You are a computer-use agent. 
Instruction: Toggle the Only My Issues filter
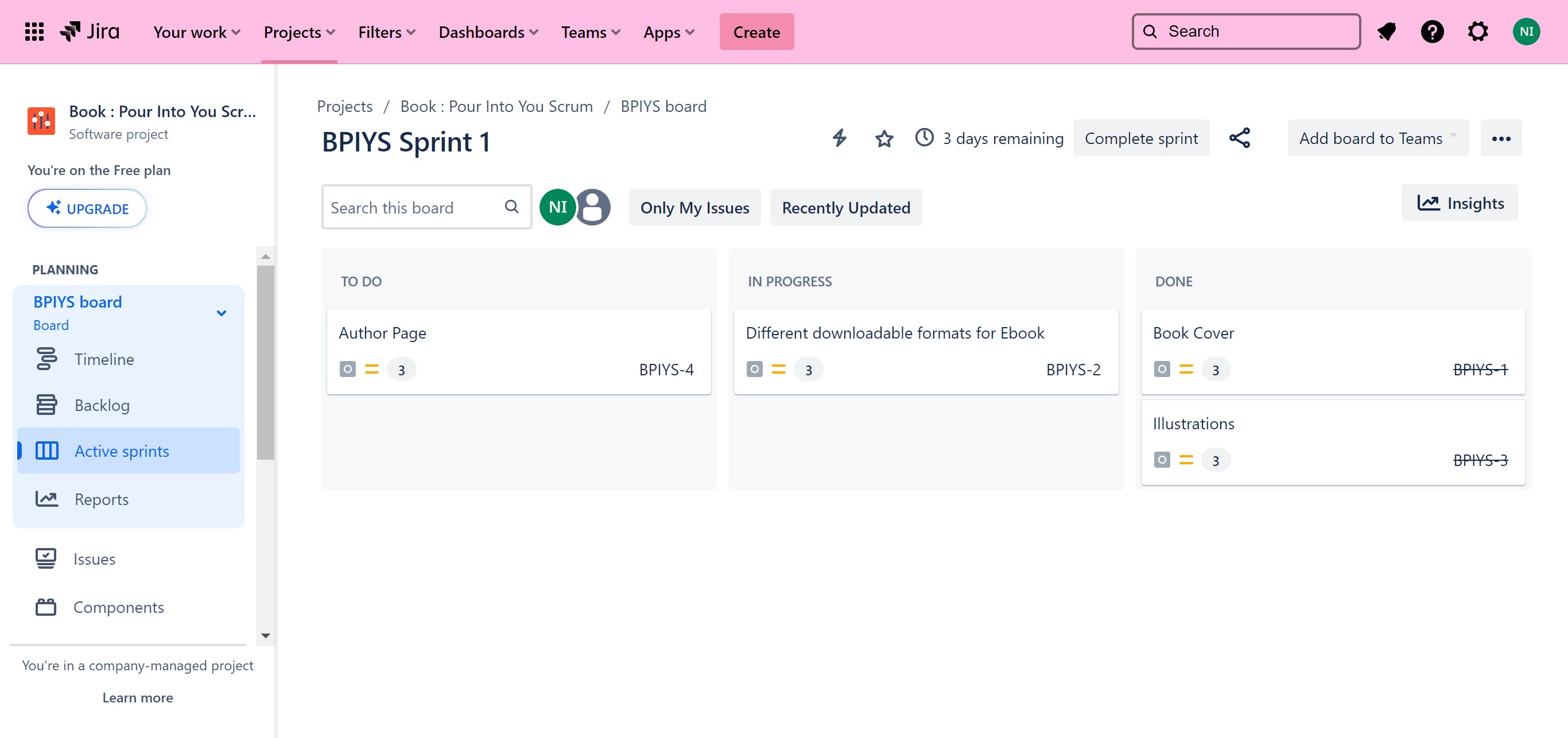coord(694,208)
